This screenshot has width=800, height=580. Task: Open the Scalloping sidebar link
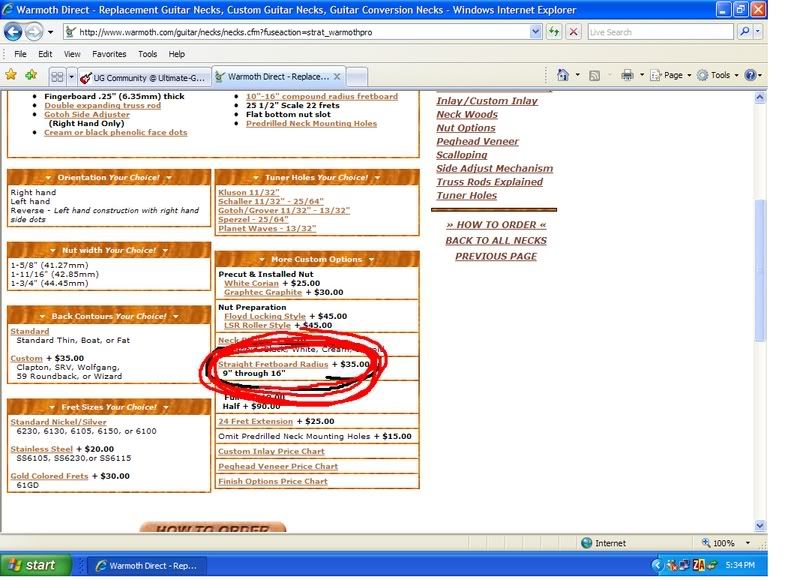[462, 155]
